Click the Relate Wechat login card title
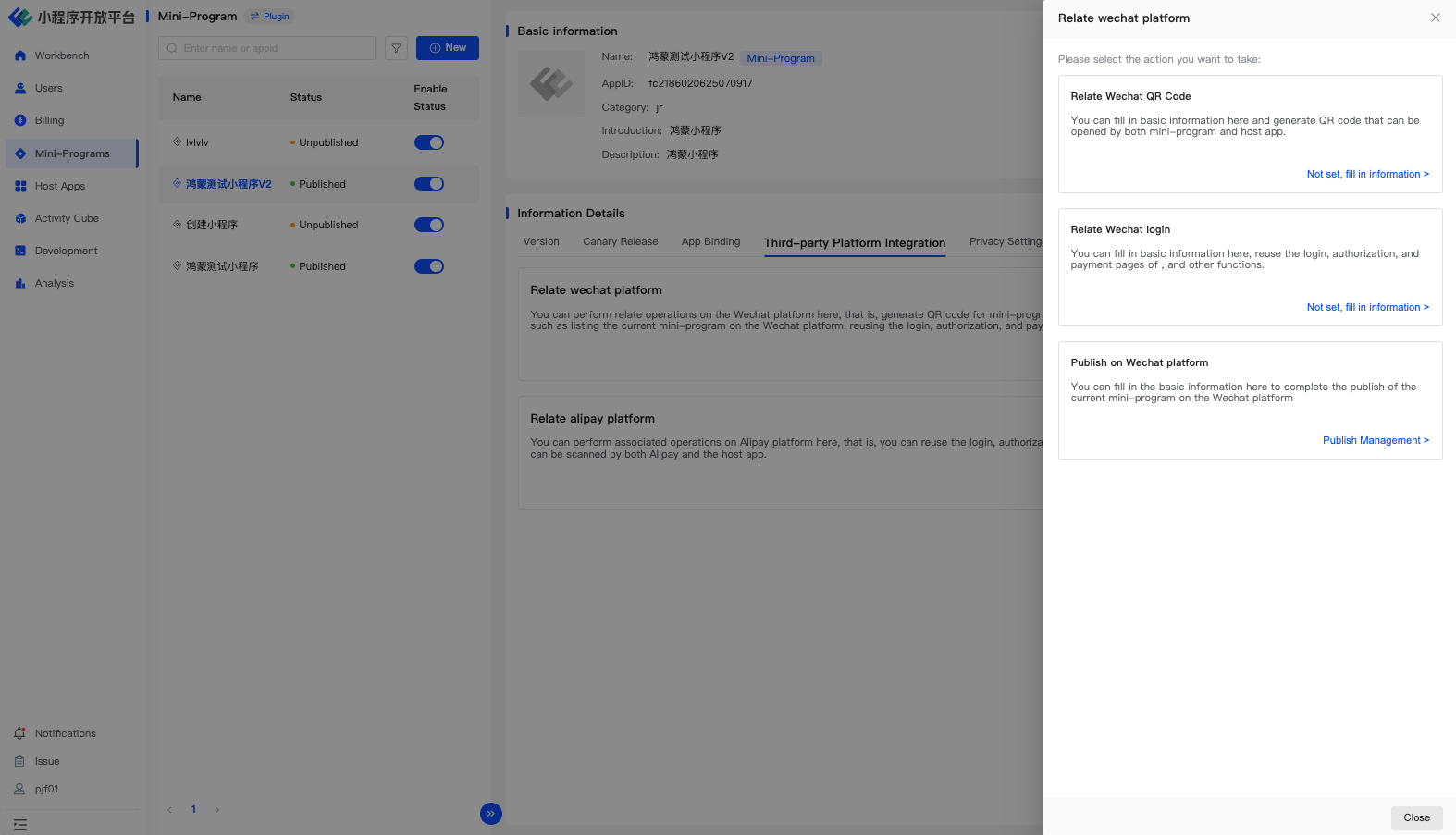The width and height of the screenshot is (1456, 835). pos(1120,229)
